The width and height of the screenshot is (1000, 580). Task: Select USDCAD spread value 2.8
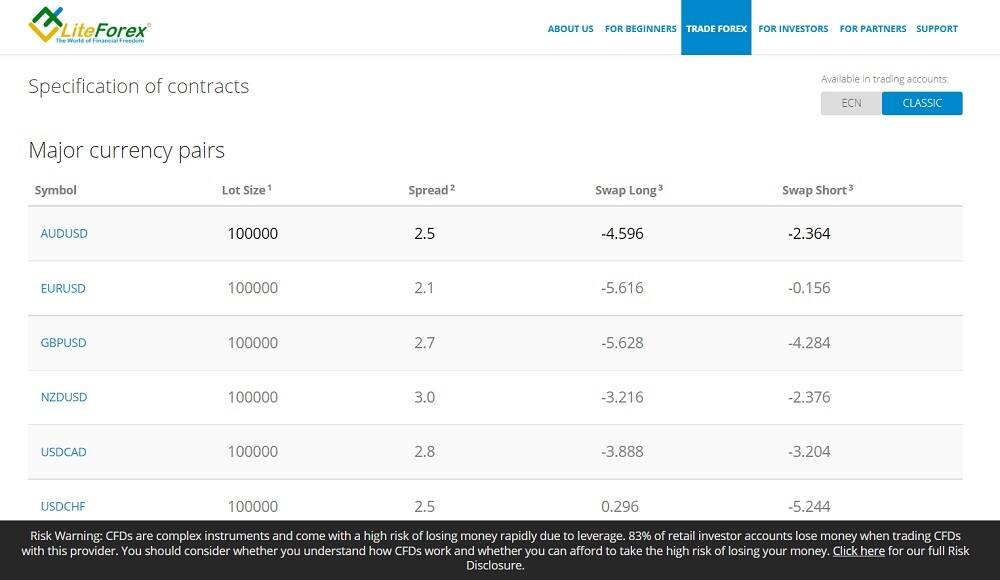(424, 452)
